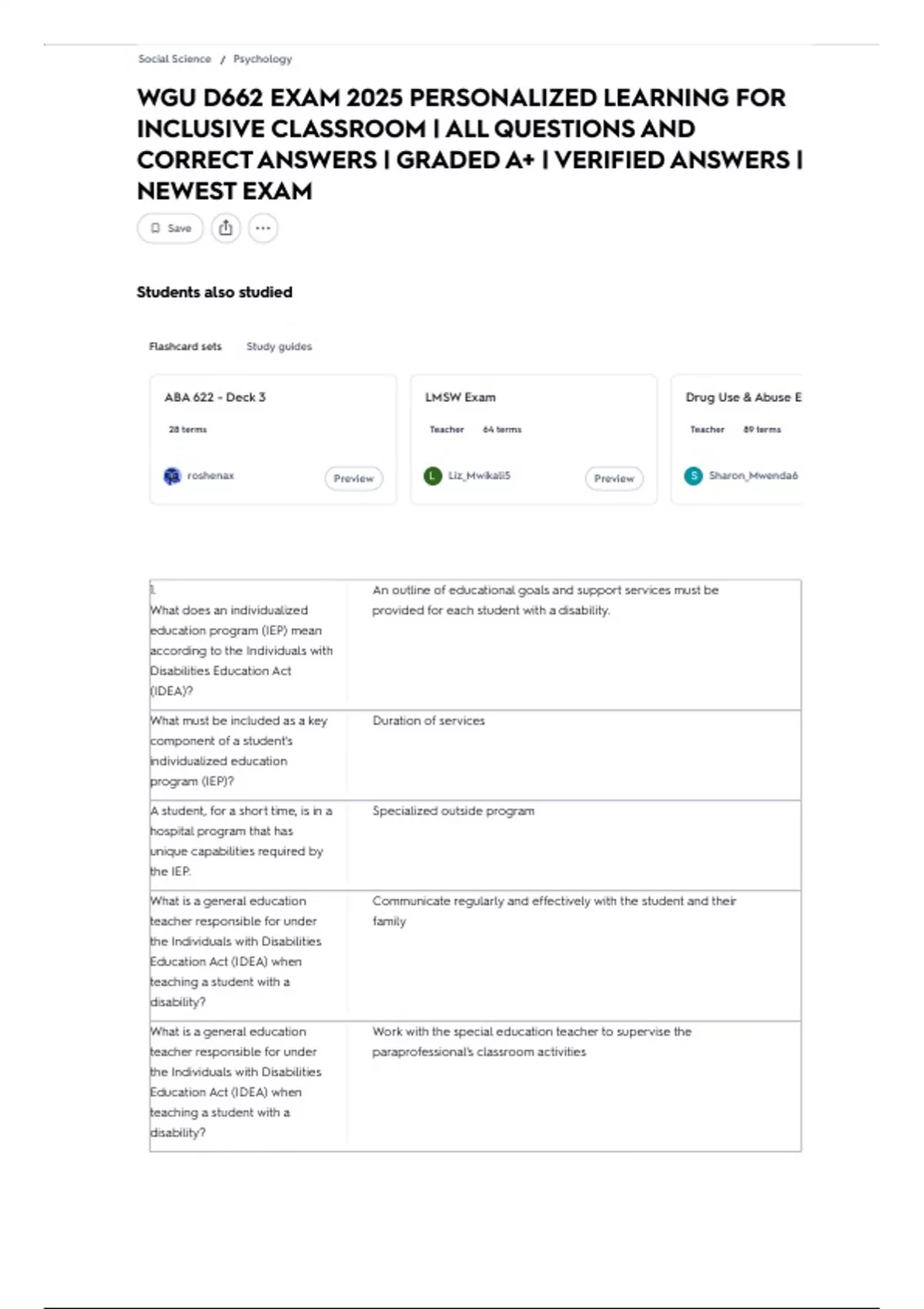This screenshot has width=924, height=1309.
Task: Open the LMSW Exam card title
Action: pyautogui.click(x=460, y=397)
